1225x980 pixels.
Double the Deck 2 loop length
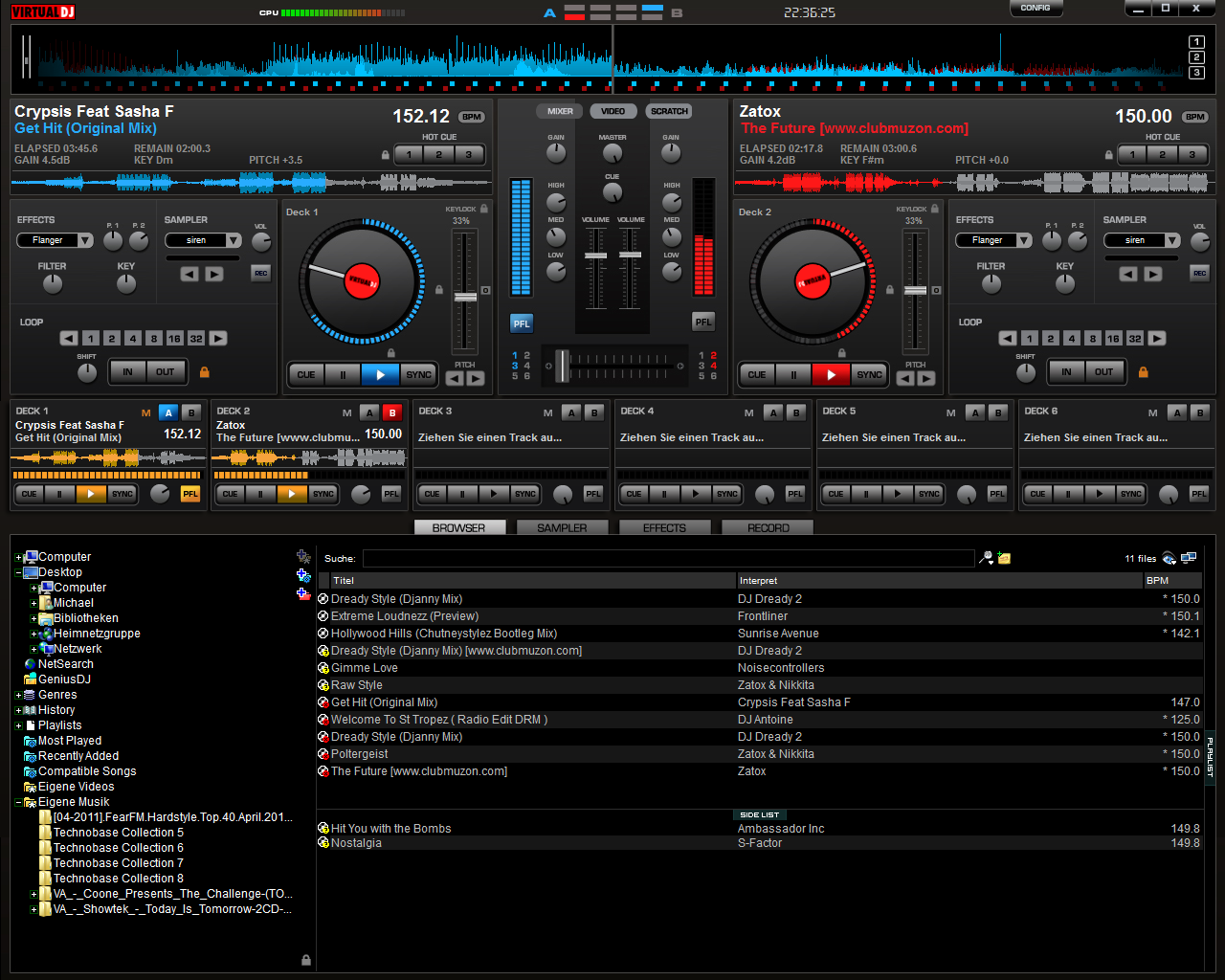tap(1157, 338)
